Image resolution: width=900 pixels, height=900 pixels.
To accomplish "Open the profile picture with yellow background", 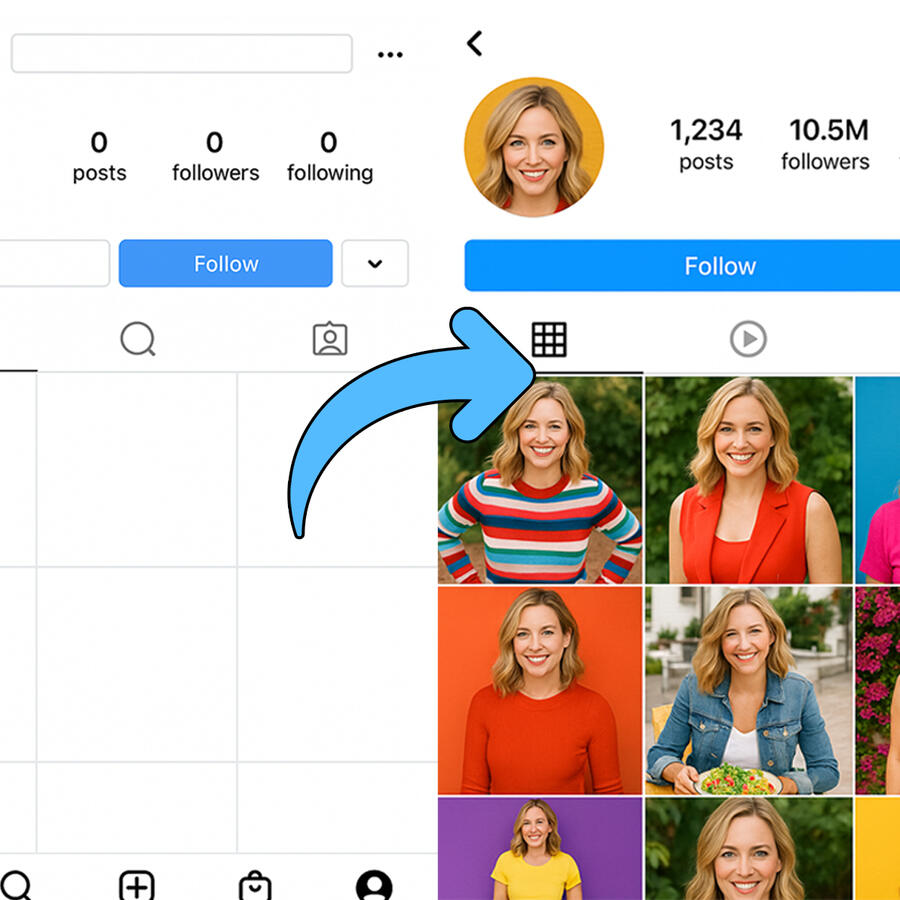I will [x=534, y=147].
